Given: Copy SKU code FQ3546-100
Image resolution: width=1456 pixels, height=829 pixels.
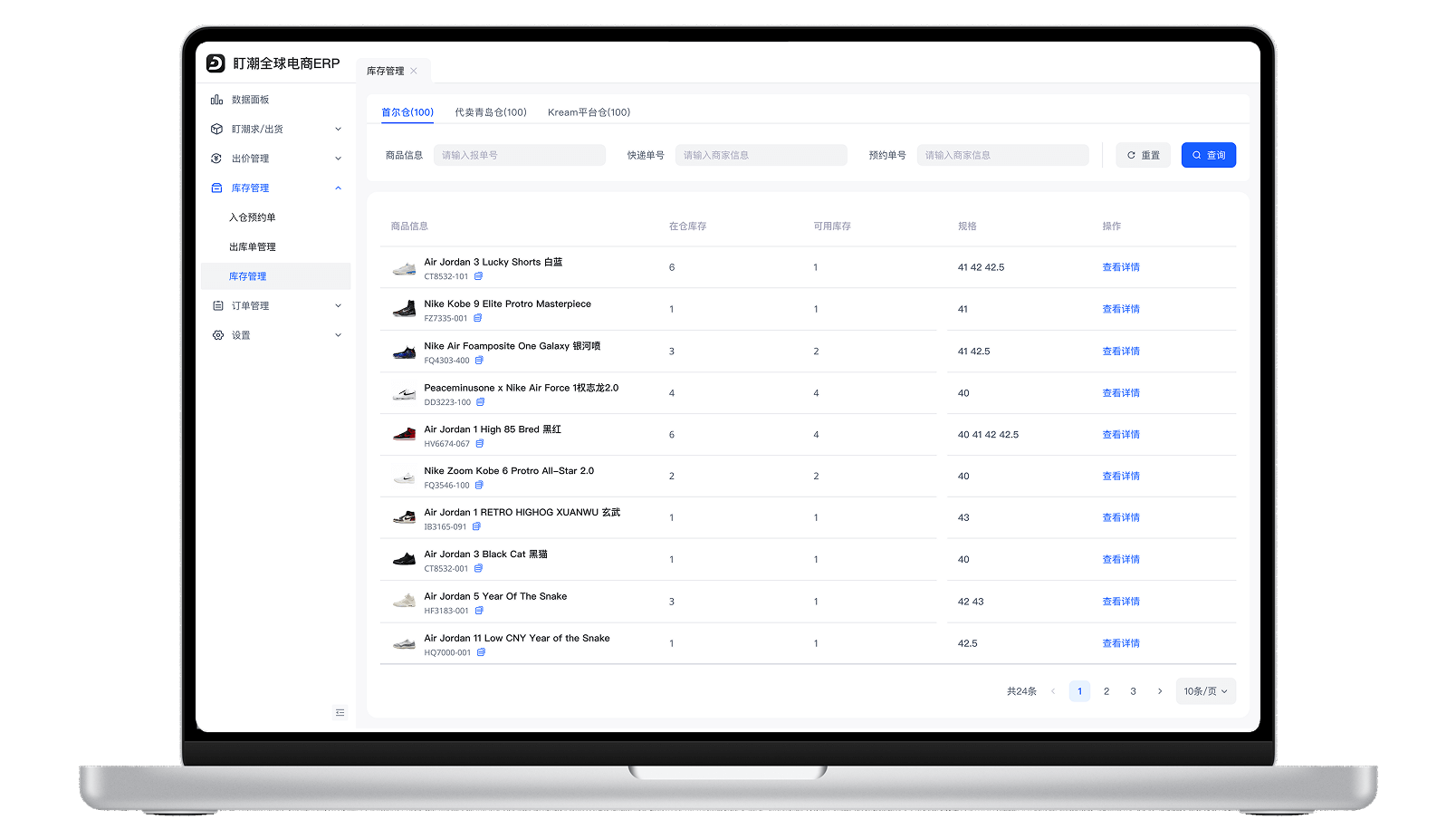Looking at the screenshot, I should (480, 486).
